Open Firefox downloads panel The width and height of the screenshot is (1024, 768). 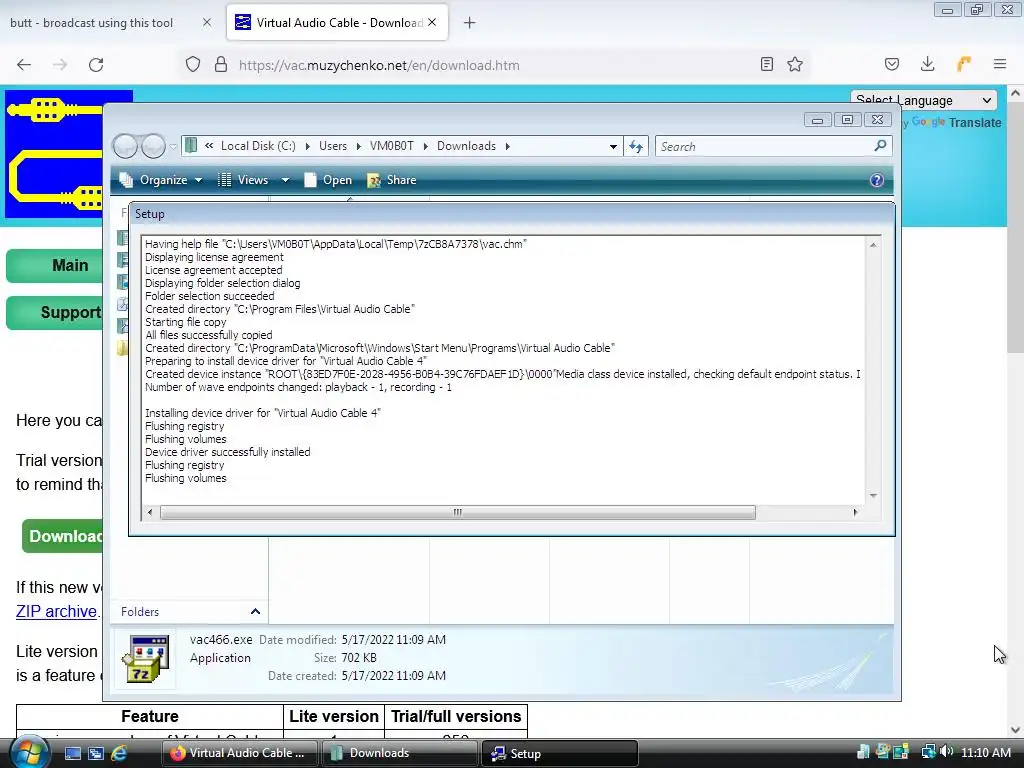pos(927,64)
